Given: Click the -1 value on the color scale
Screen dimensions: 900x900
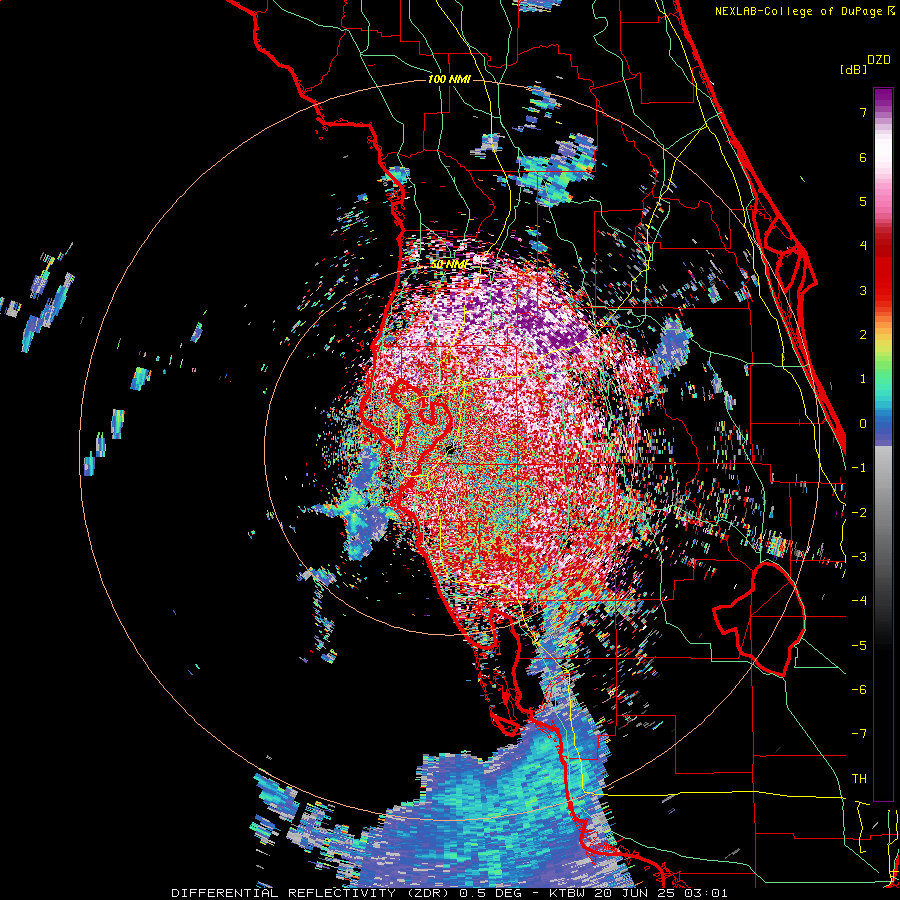Looking at the screenshot, I should click(x=859, y=468).
